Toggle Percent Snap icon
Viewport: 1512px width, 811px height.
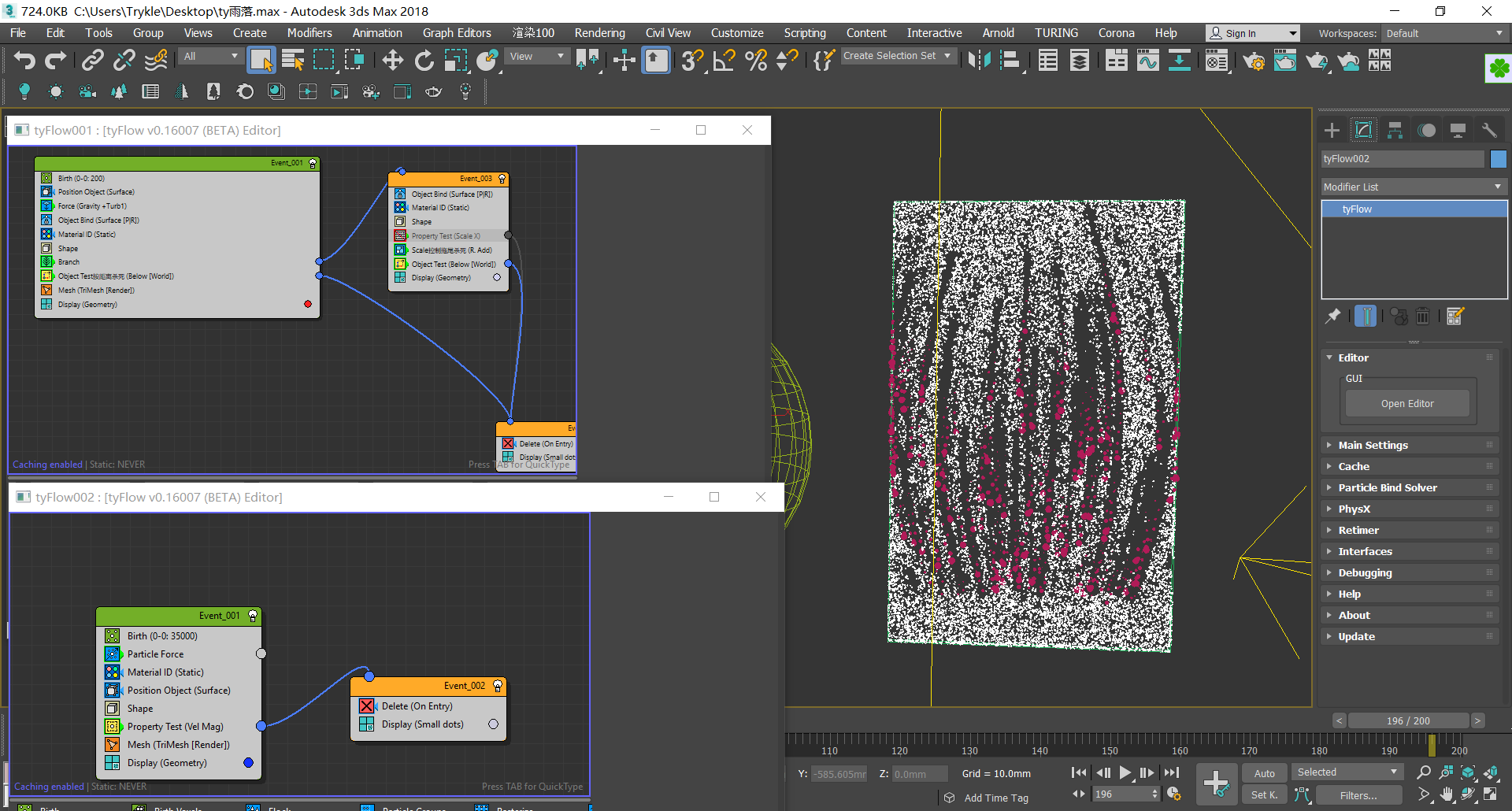click(755, 60)
